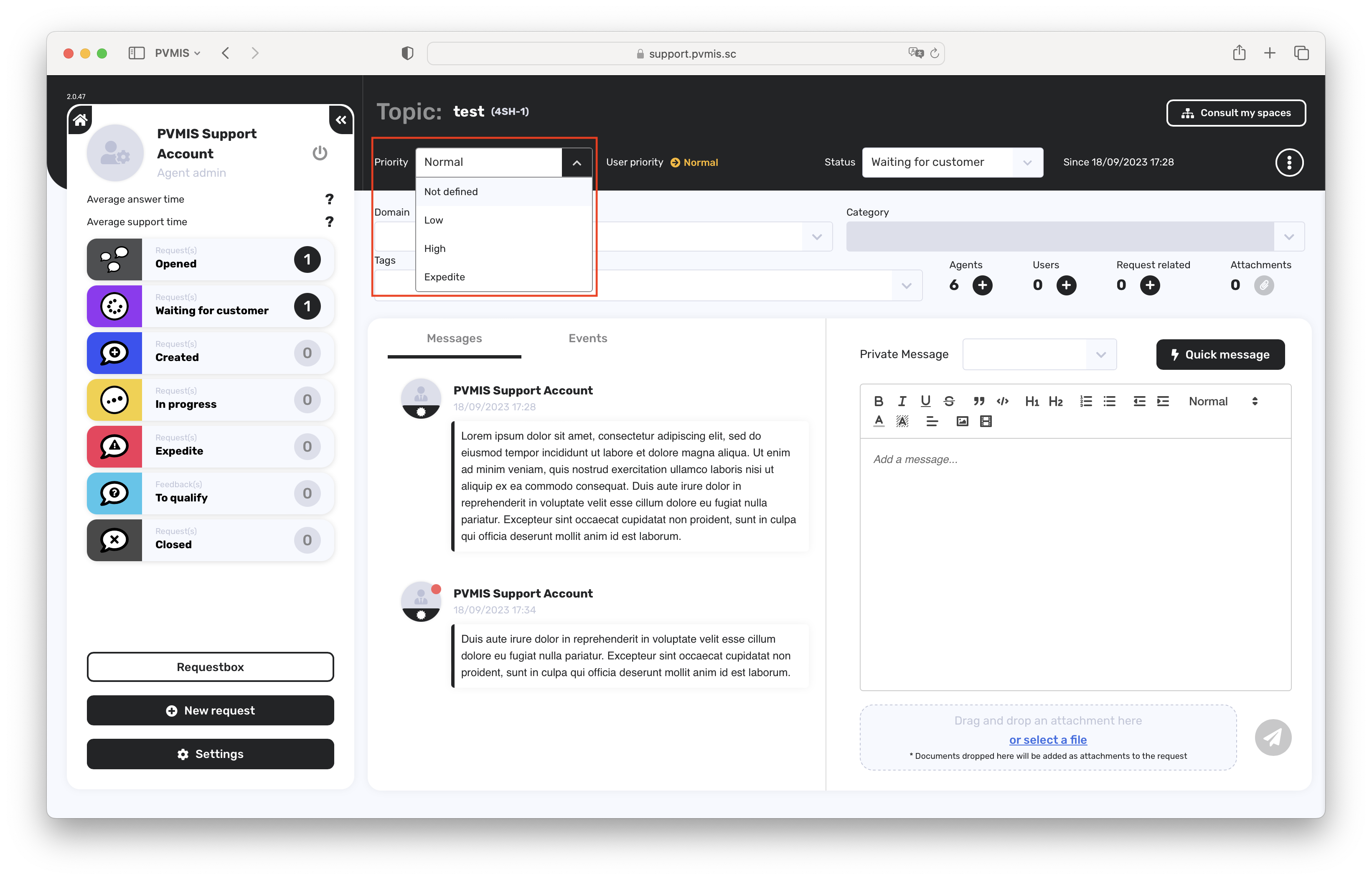This screenshot has width=1372, height=880.
Task: Expand the Category dropdown
Action: [x=1288, y=237]
